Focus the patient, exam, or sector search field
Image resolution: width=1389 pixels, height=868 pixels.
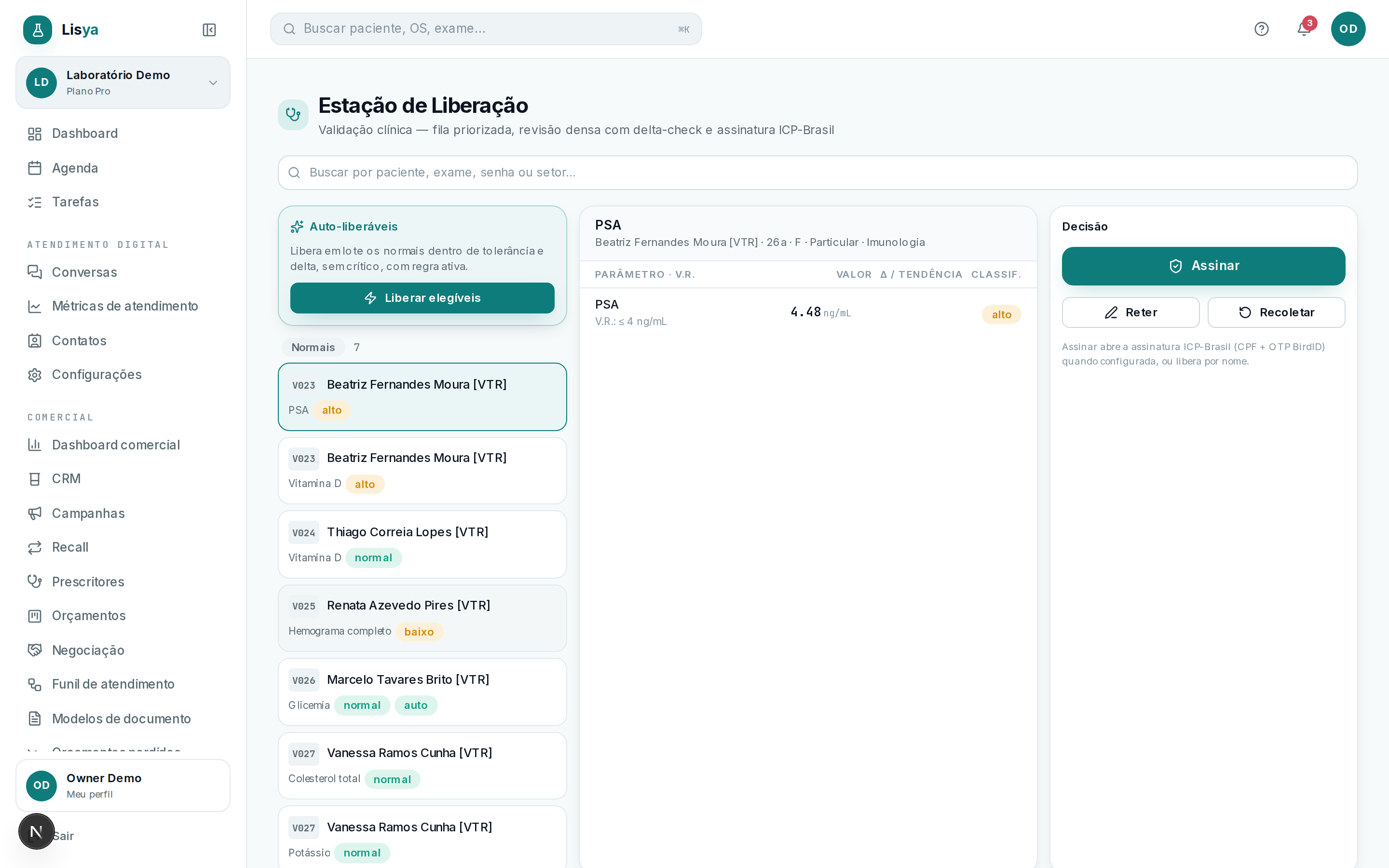pos(817,173)
